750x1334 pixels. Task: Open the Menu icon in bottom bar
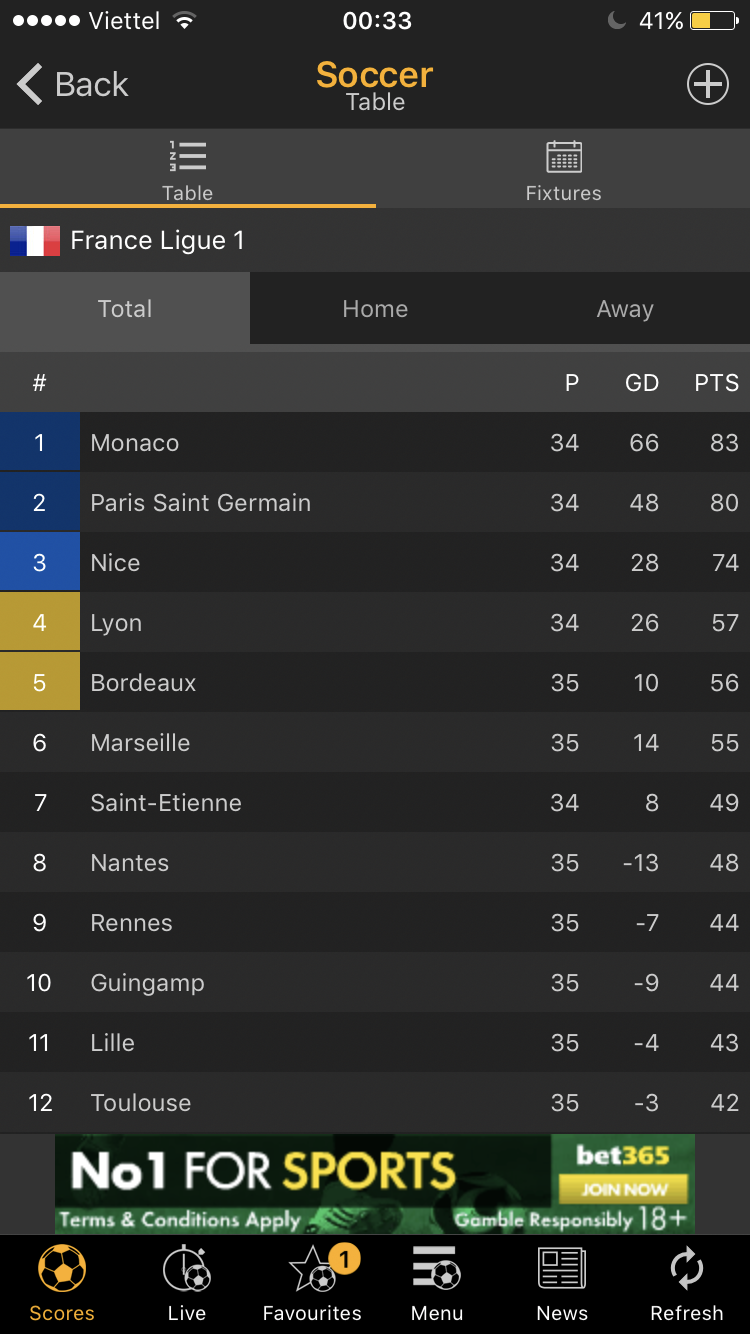pos(437,1270)
